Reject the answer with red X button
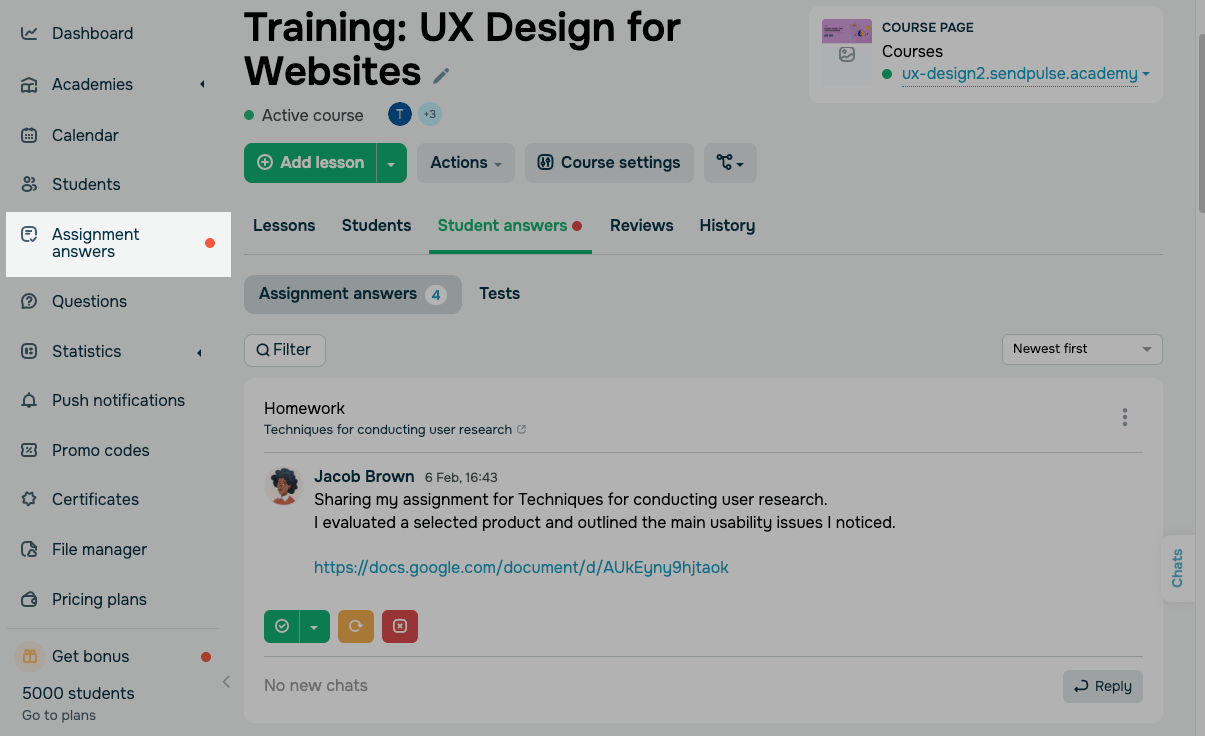The width and height of the screenshot is (1205, 736). [400, 626]
